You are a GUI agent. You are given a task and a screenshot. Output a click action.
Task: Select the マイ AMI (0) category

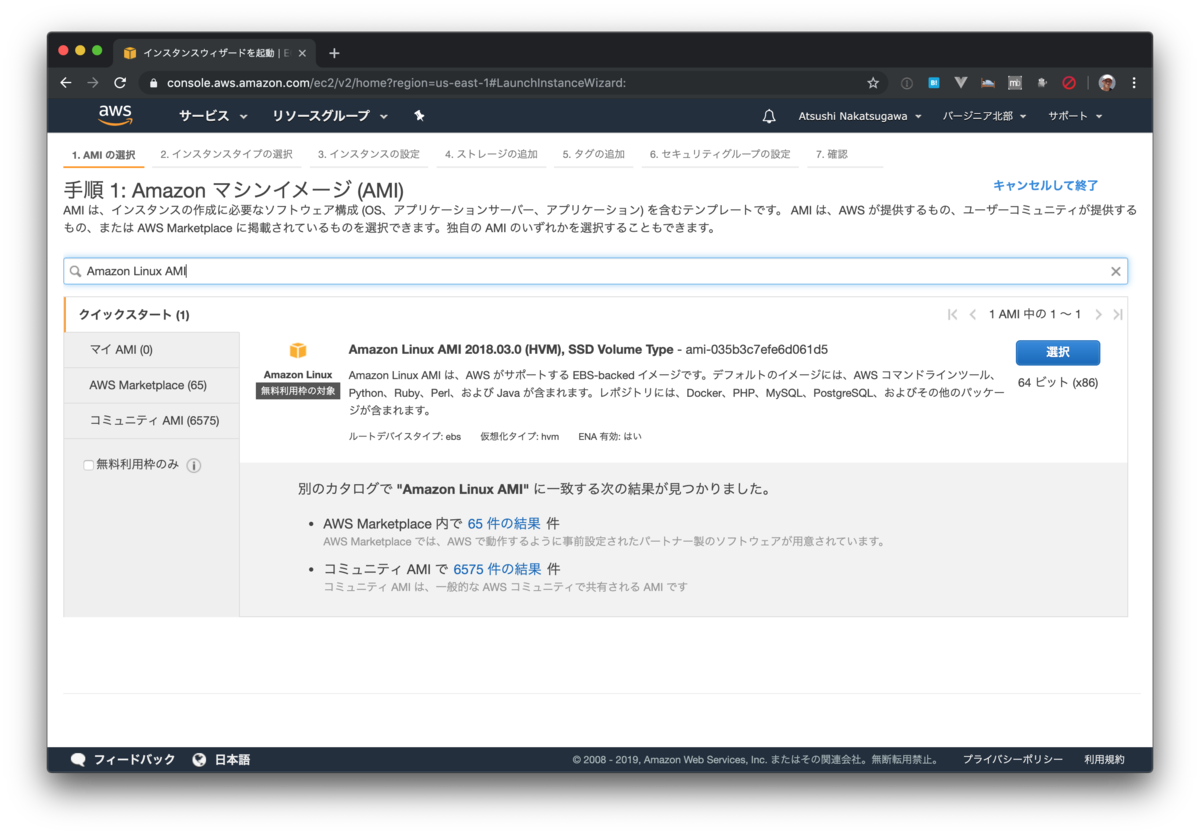(x=152, y=350)
